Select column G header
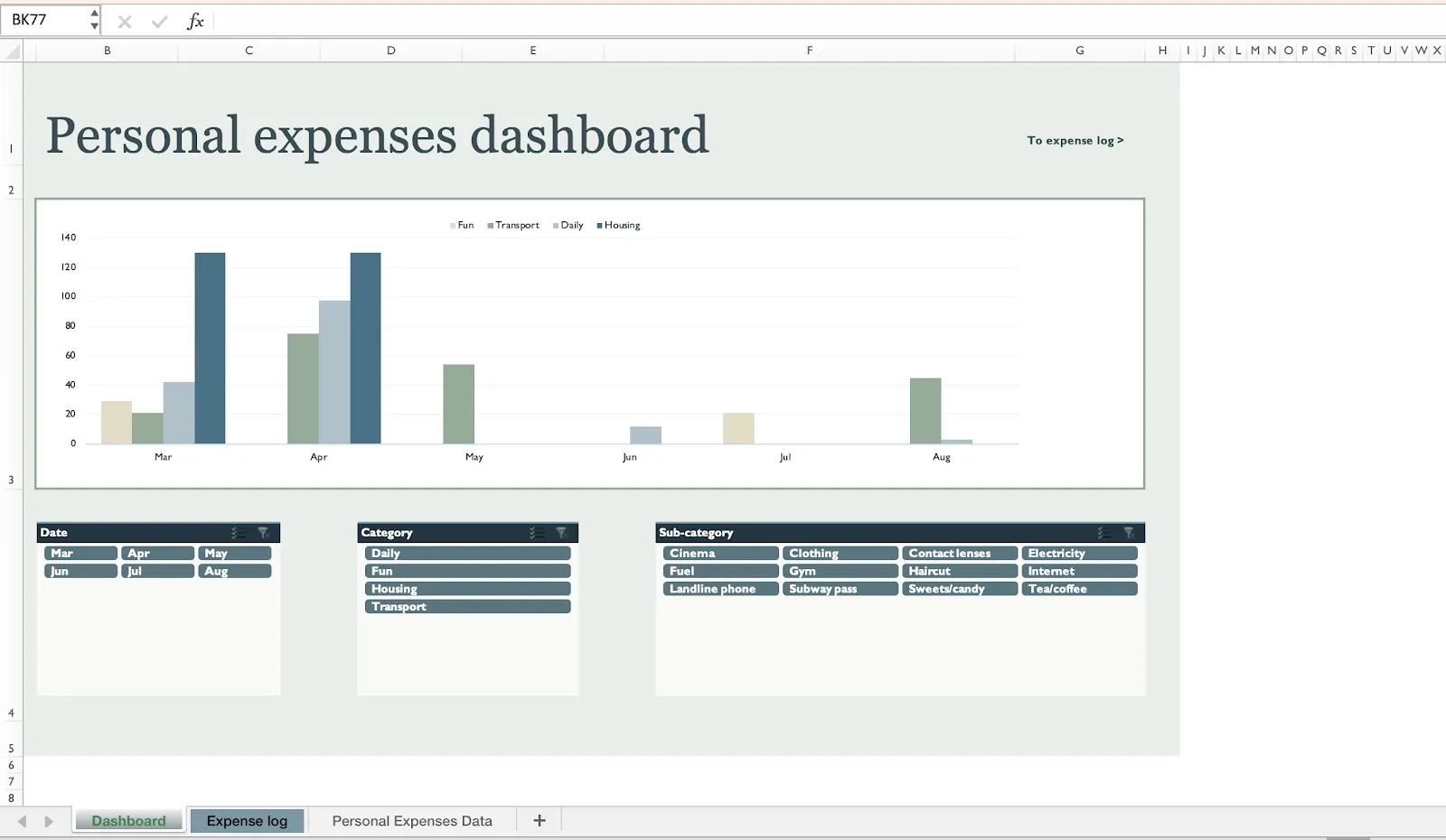1446x840 pixels. tap(1080, 51)
